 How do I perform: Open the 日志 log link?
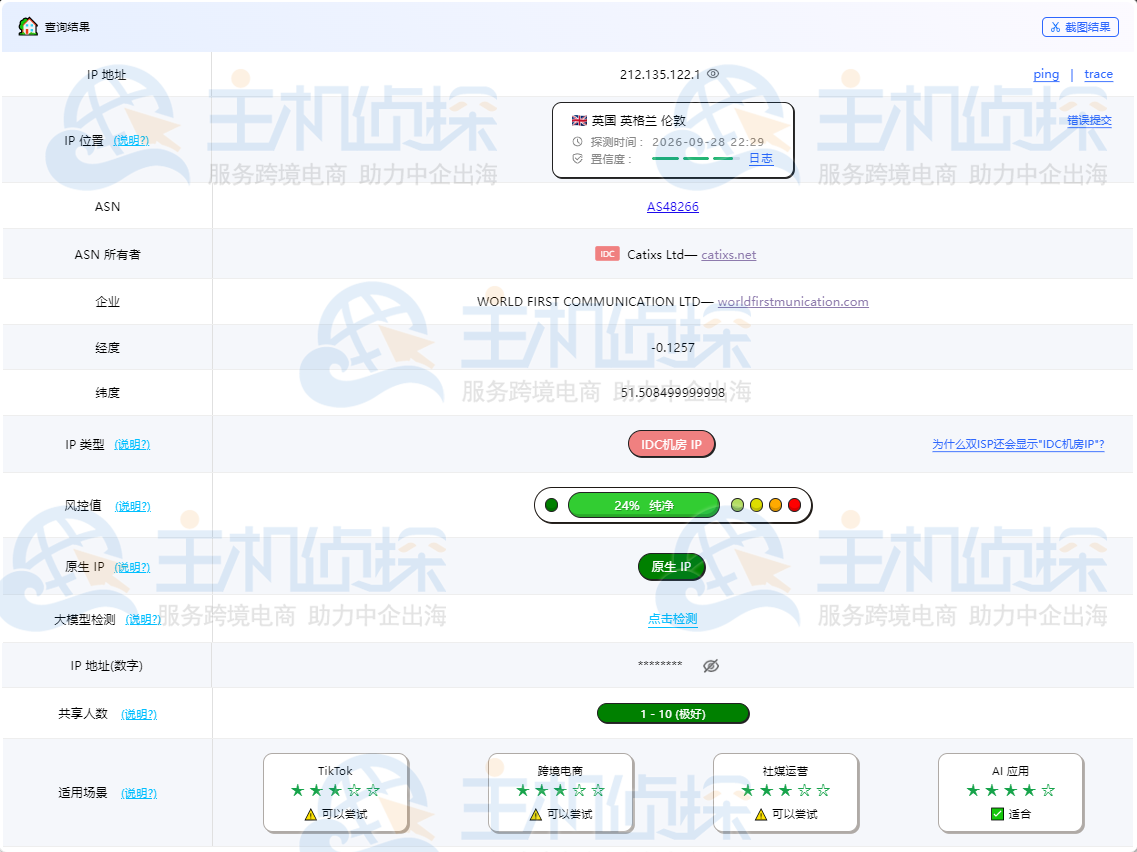click(761, 158)
